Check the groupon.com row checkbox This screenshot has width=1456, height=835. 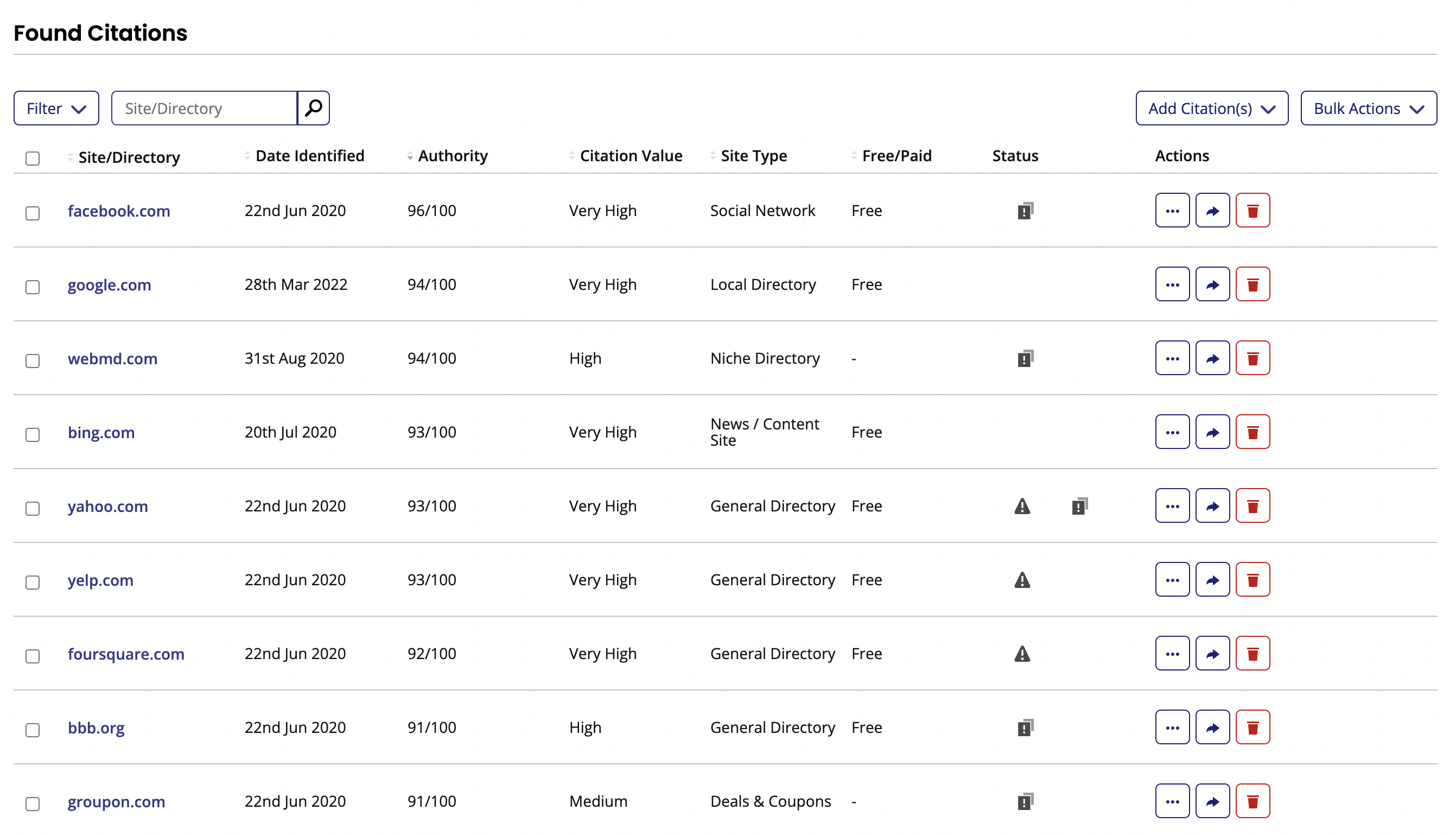[x=33, y=805]
